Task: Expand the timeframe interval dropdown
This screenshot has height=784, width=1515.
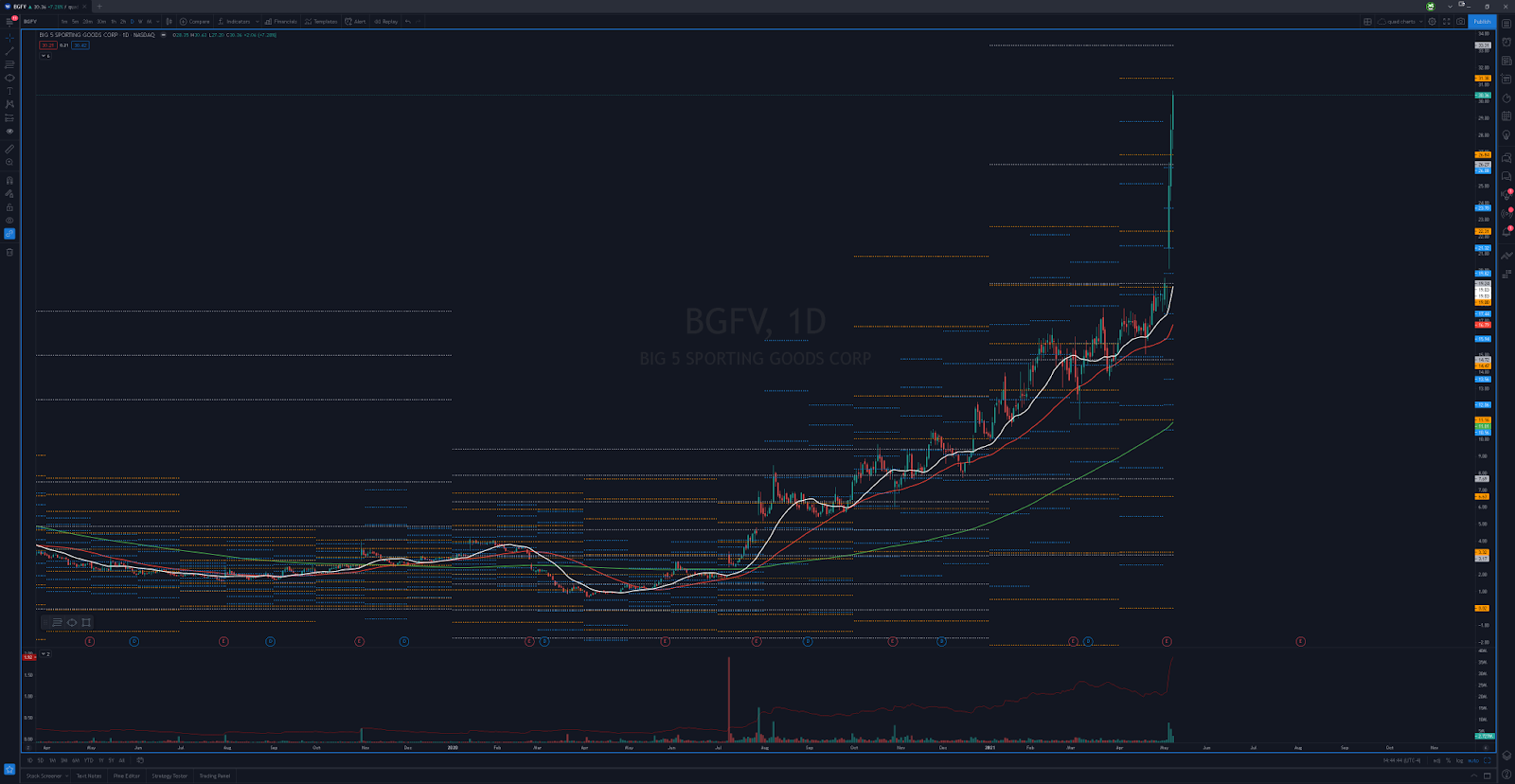Action: [158, 21]
